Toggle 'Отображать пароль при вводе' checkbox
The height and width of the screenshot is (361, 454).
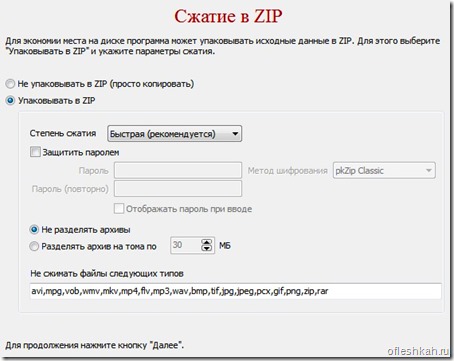point(119,209)
